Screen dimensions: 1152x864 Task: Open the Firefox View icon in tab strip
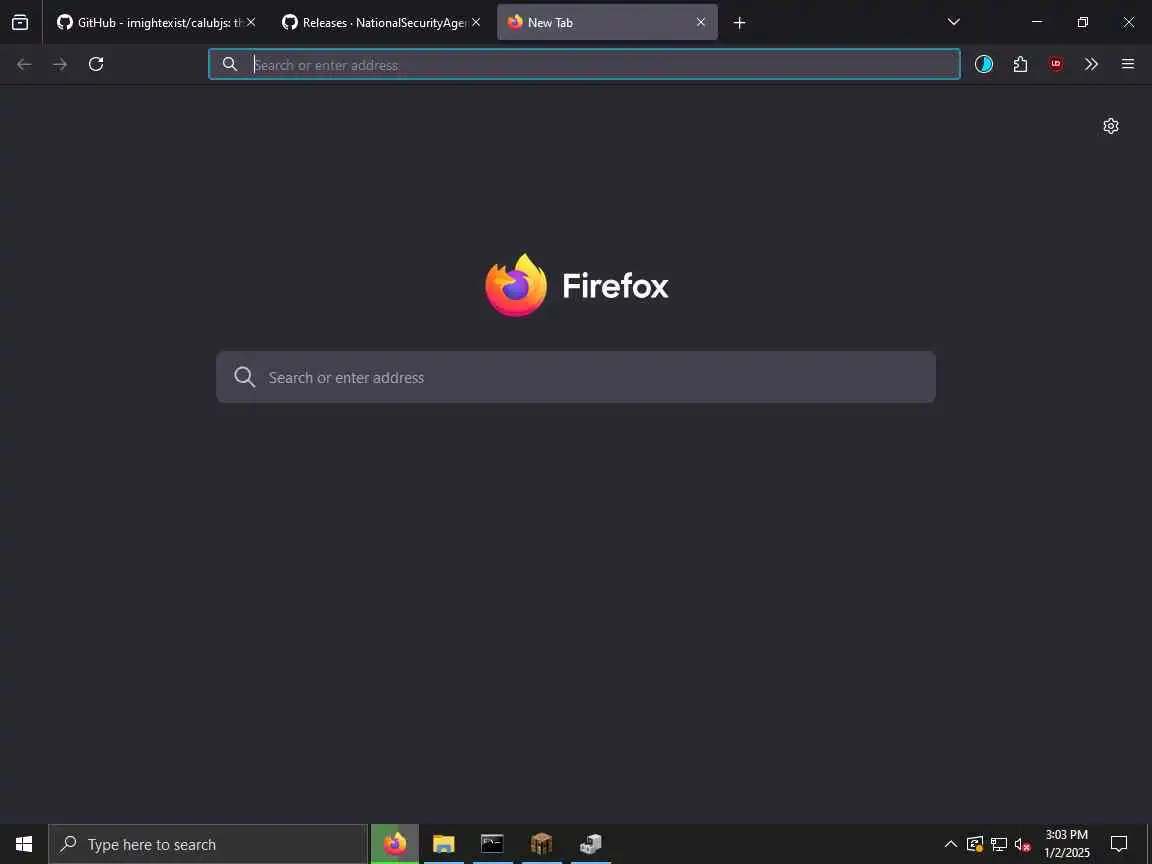tap(20, 22)
